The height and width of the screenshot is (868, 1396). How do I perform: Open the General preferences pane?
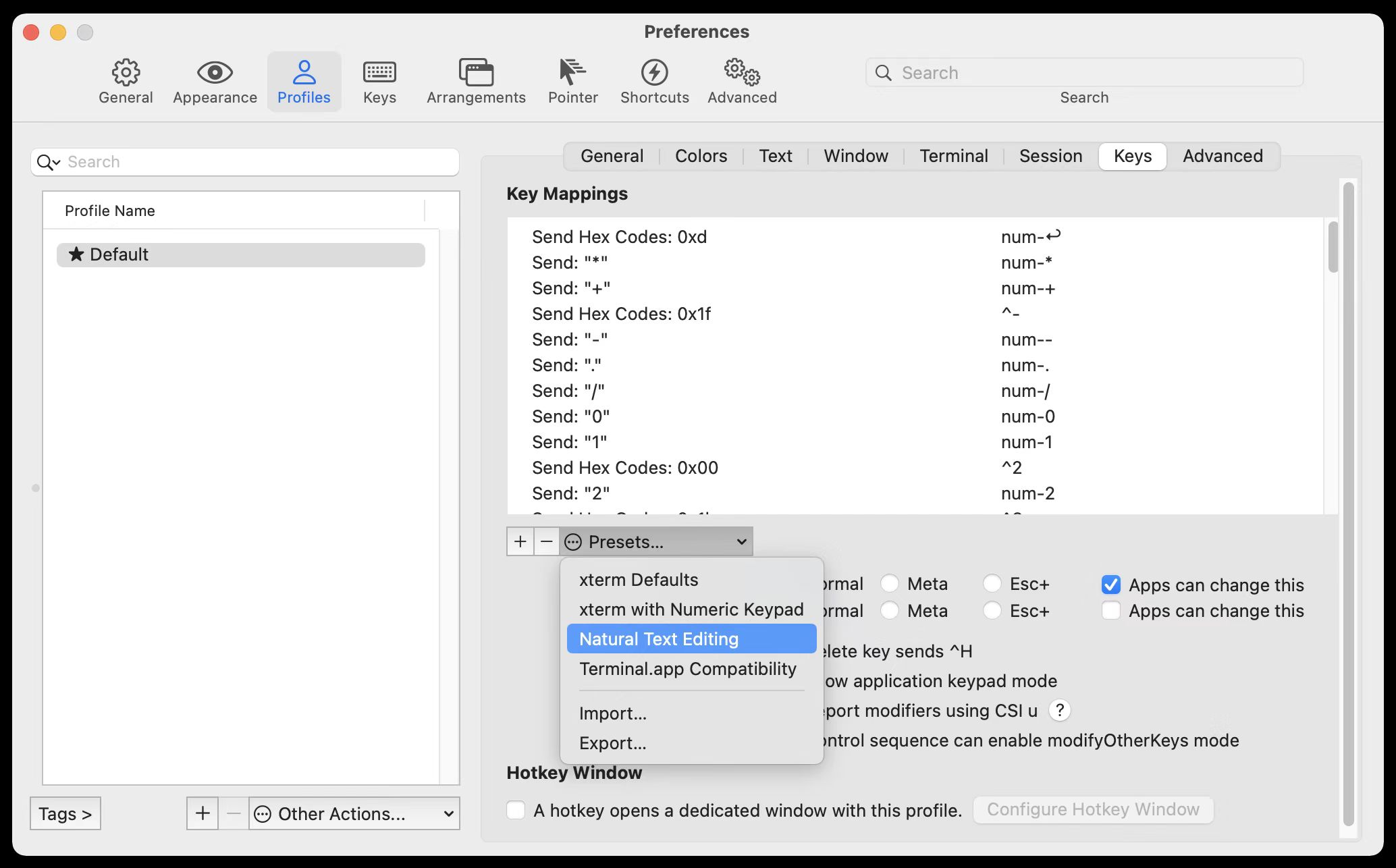tap(126, 81)
